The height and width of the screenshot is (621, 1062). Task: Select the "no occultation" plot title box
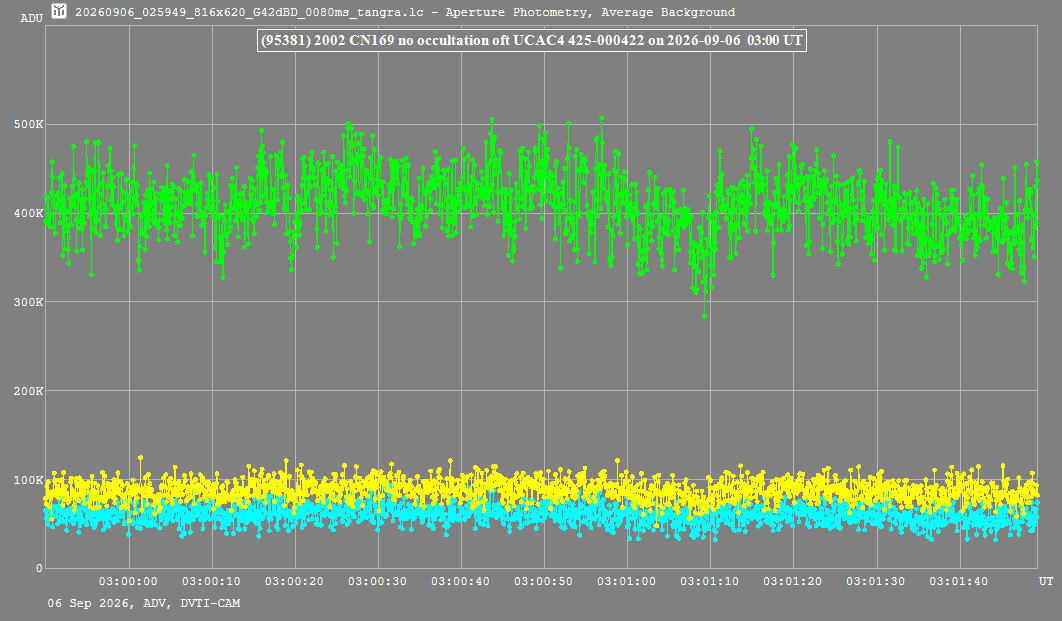point(532,41)
